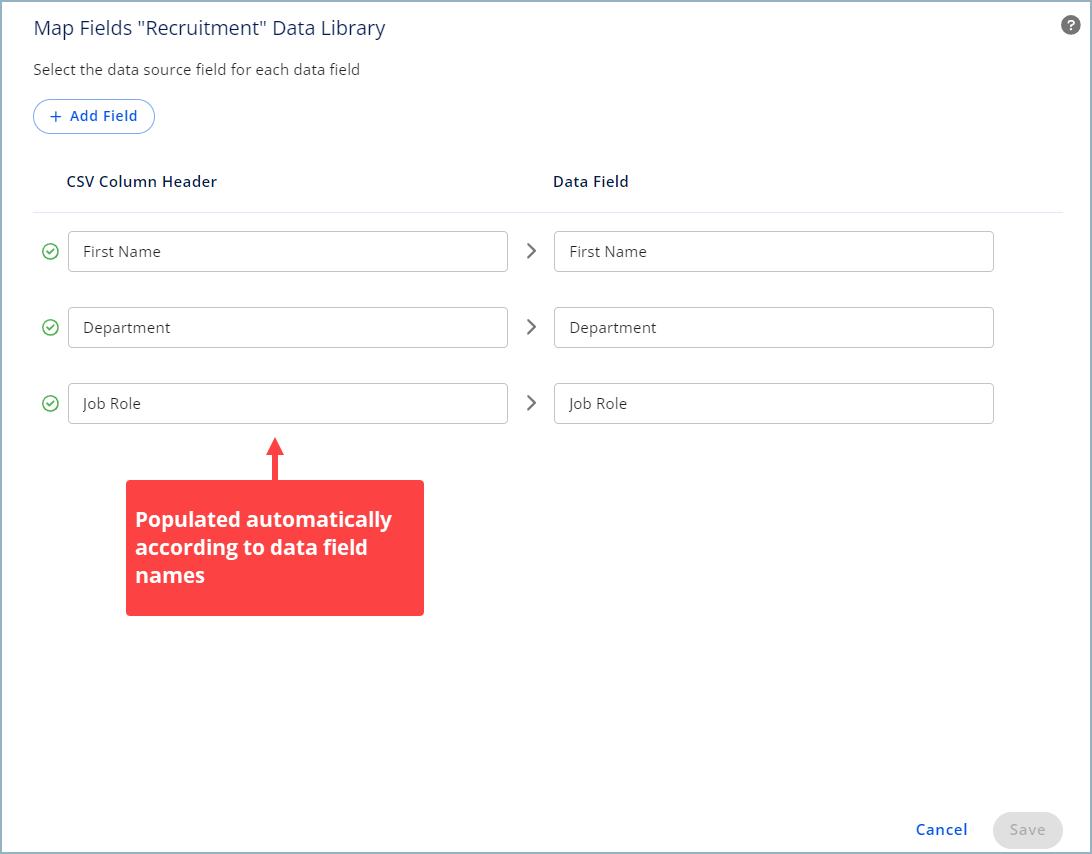The width and height of the screenshot is (1092, 854).
Task: Click the arrow chevron in the Job Role row
Action: (x=531, y=403)
